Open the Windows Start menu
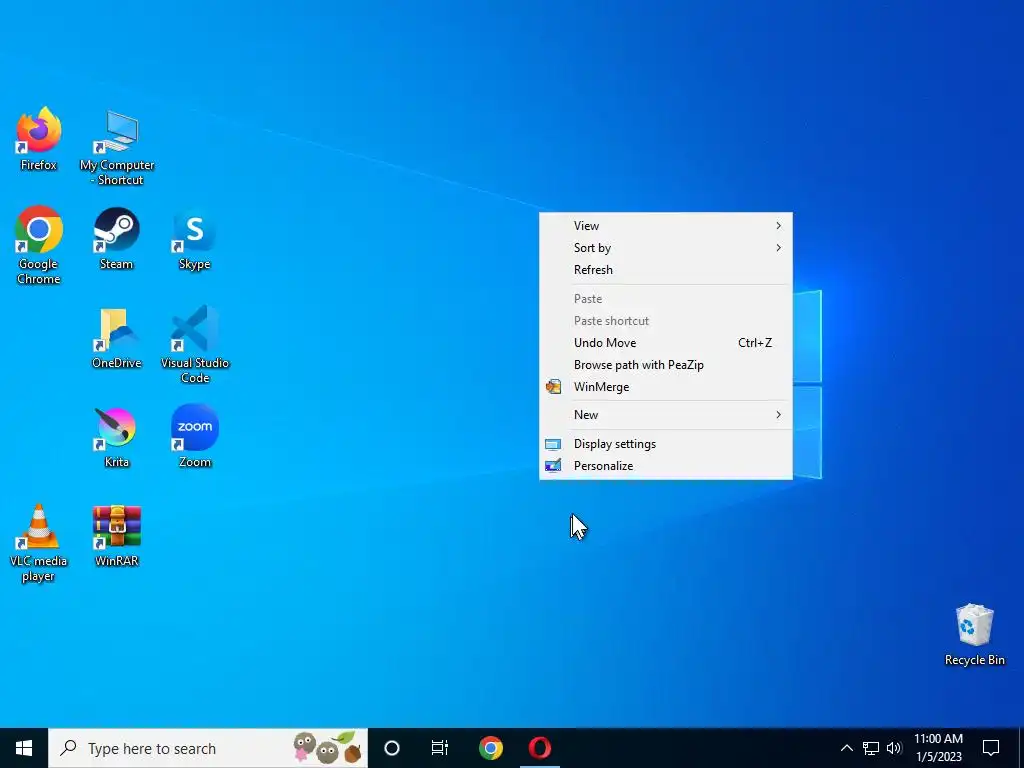 tap(24, 748)
